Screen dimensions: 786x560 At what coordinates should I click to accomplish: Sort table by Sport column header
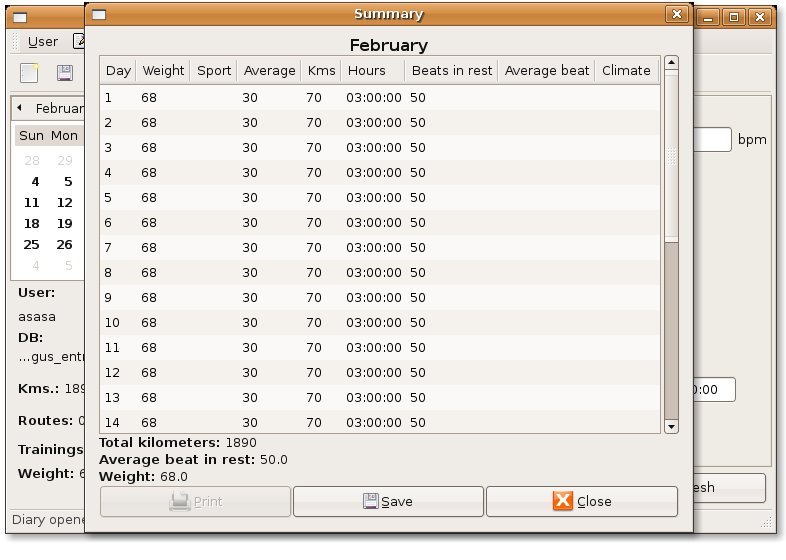tap(214, 70)
